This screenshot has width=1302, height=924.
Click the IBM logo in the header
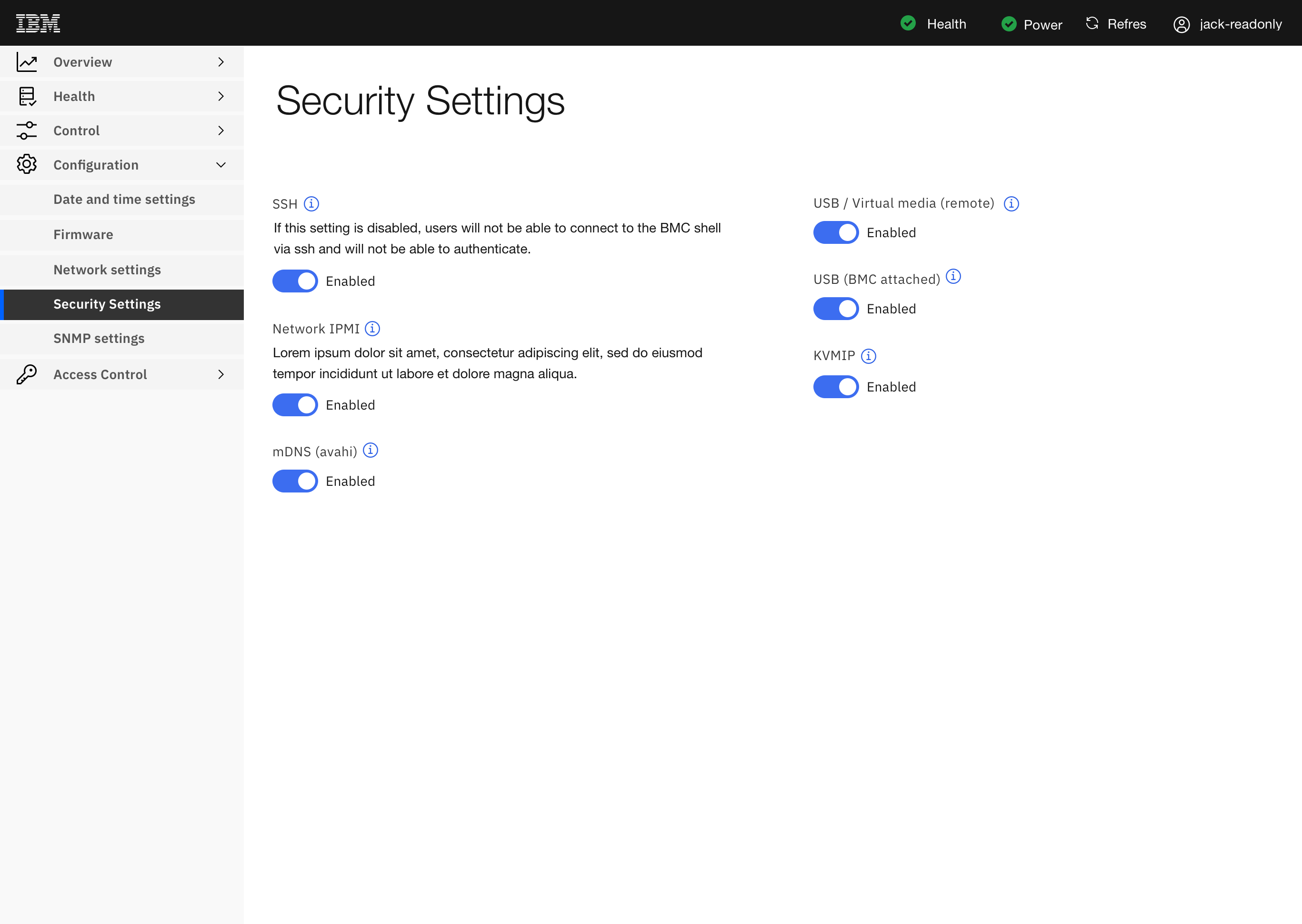pos(38,23)
